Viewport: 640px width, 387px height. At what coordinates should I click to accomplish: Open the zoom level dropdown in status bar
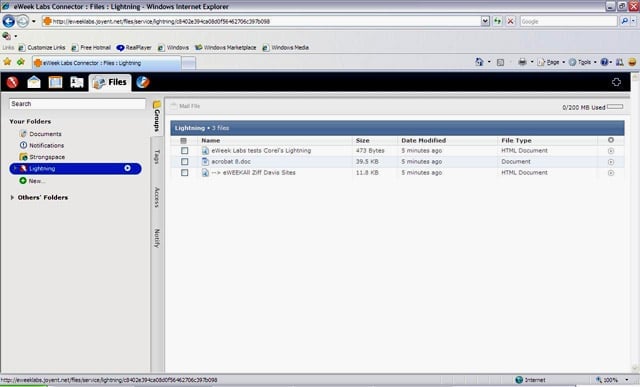(x=627, y=380)
